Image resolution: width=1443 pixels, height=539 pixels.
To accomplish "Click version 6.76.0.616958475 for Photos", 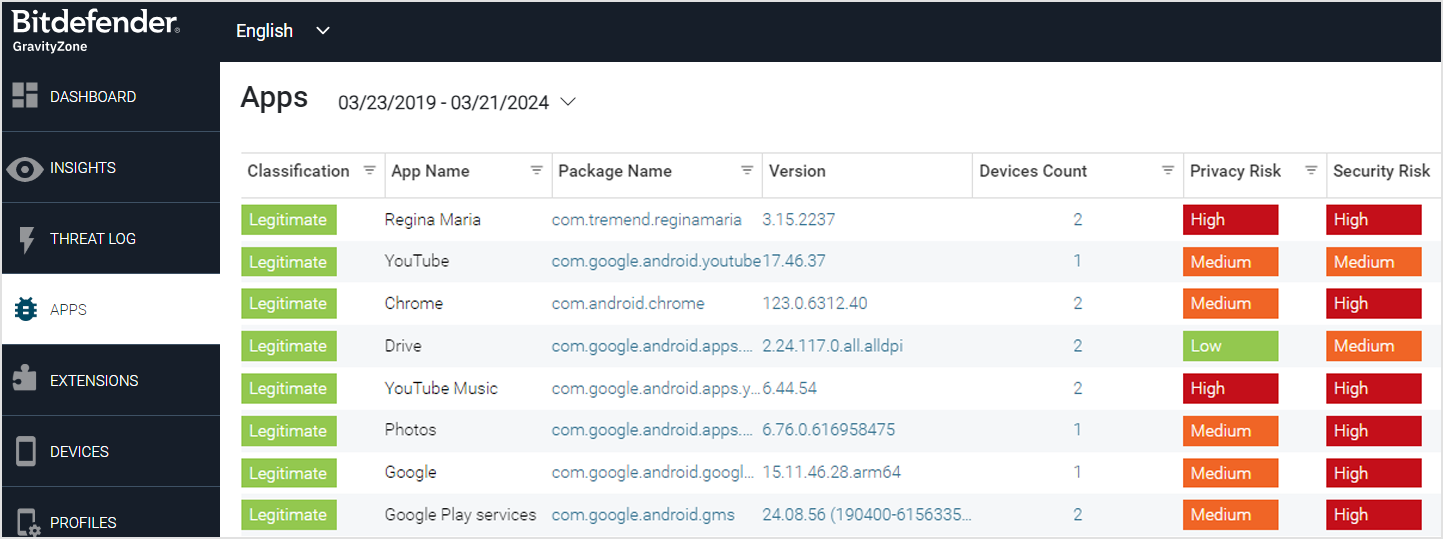I will click(x=829, y=430).
